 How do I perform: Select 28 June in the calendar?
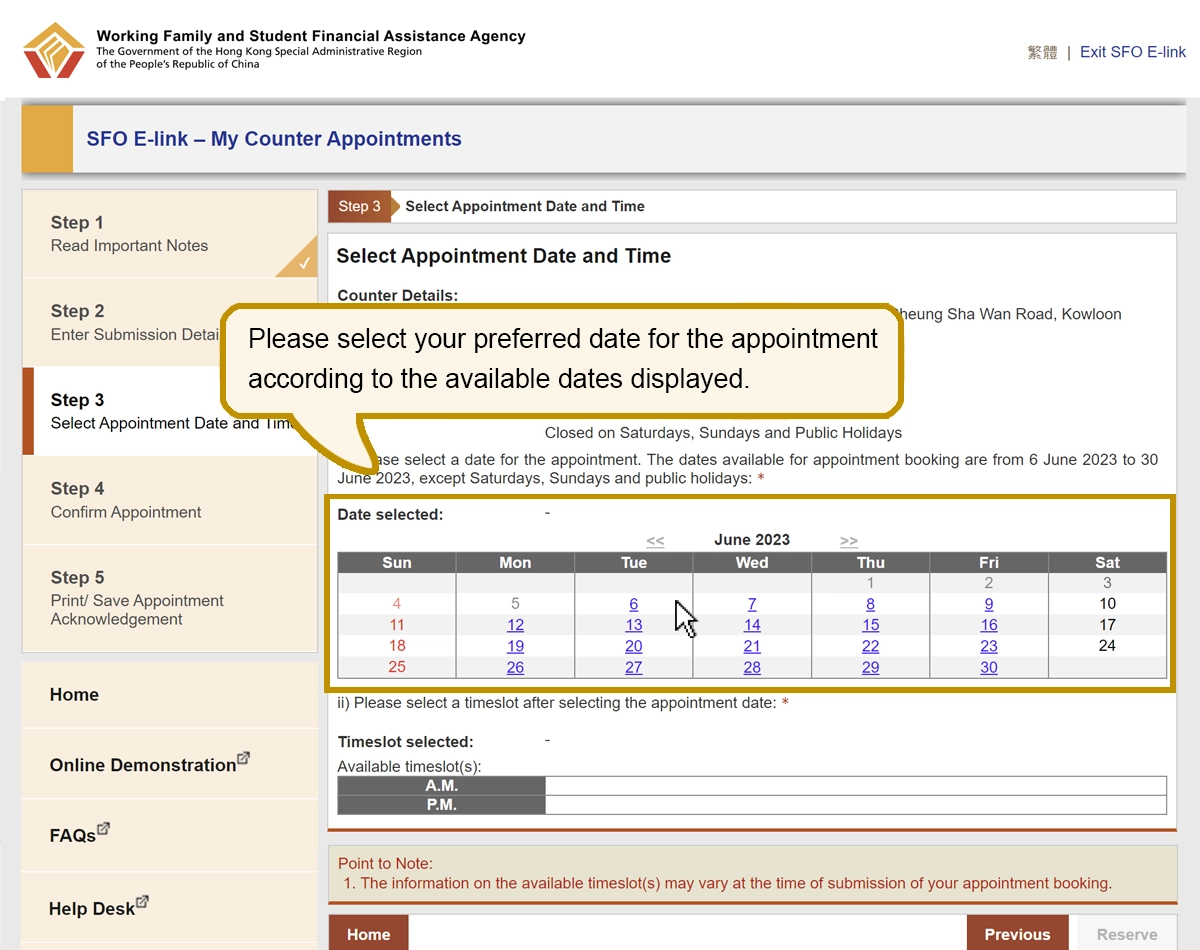[x=752, y=667]
